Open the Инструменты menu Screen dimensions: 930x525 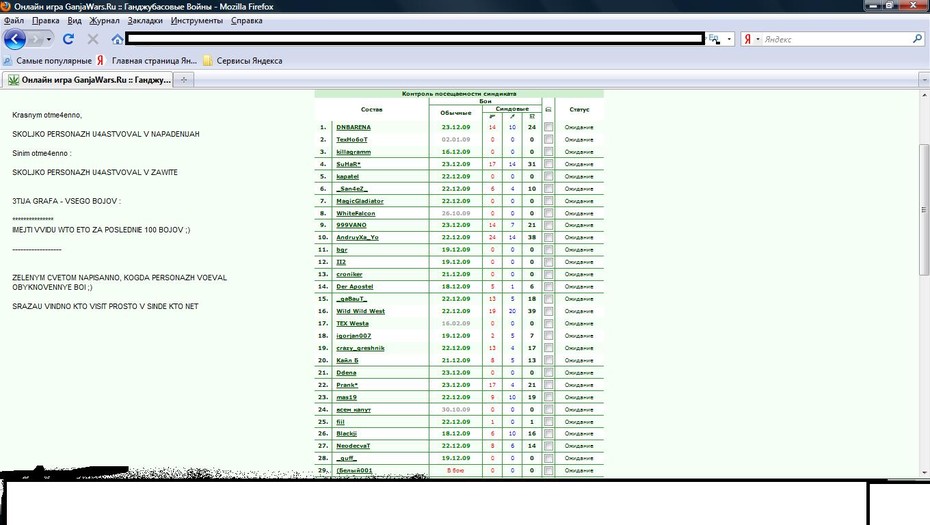click(197, 21)
